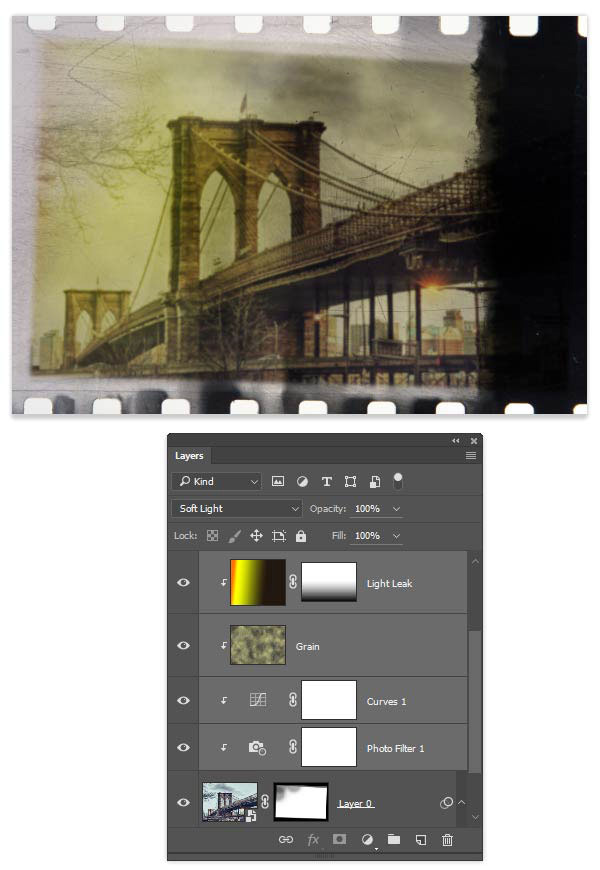This screenshot has height=870, width=600.
Task: Filter for shape layers icon
Action: pyautogui.click(x=350, y=481)
